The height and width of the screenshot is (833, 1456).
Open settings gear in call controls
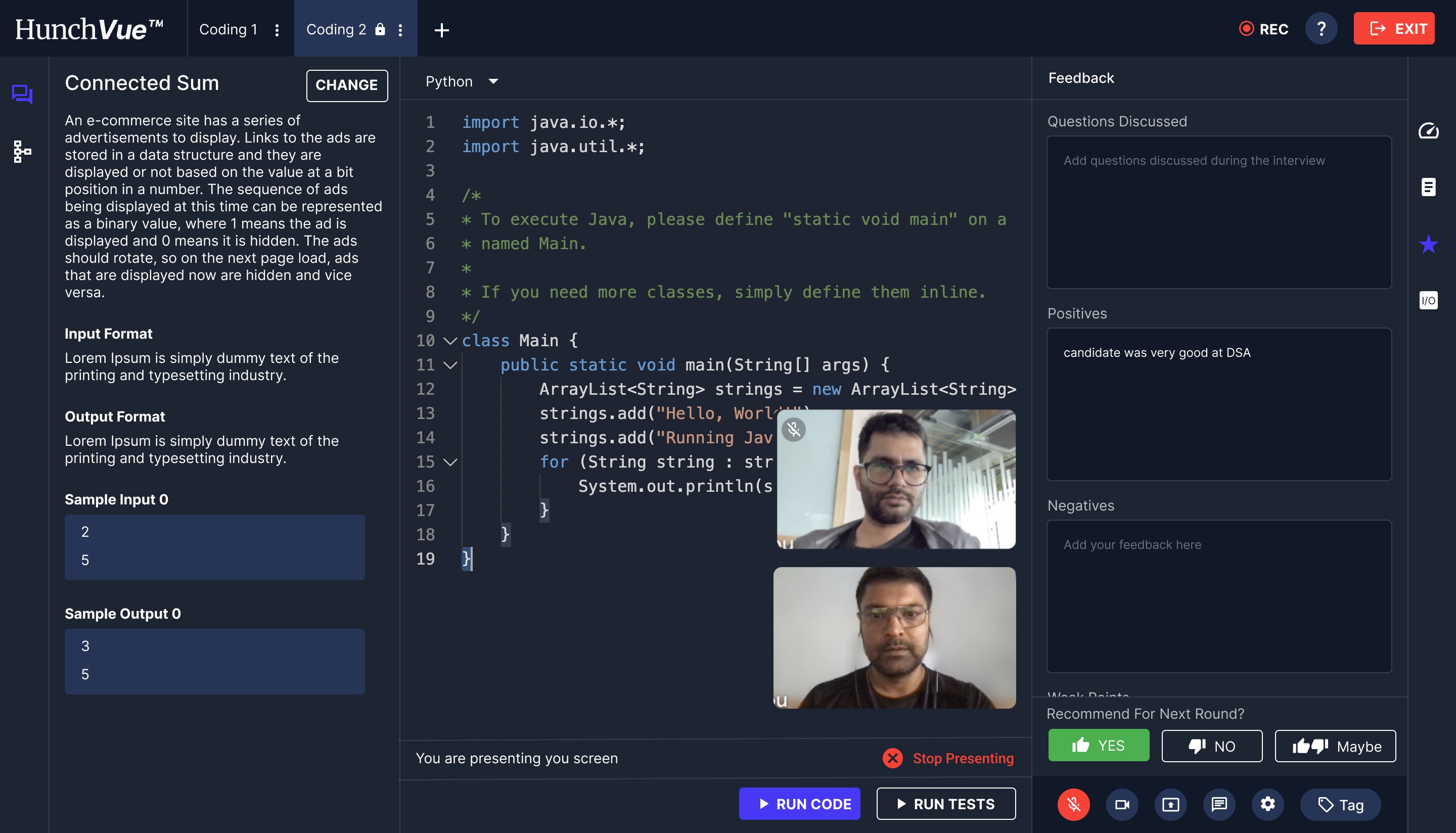tap(1267, 804)
